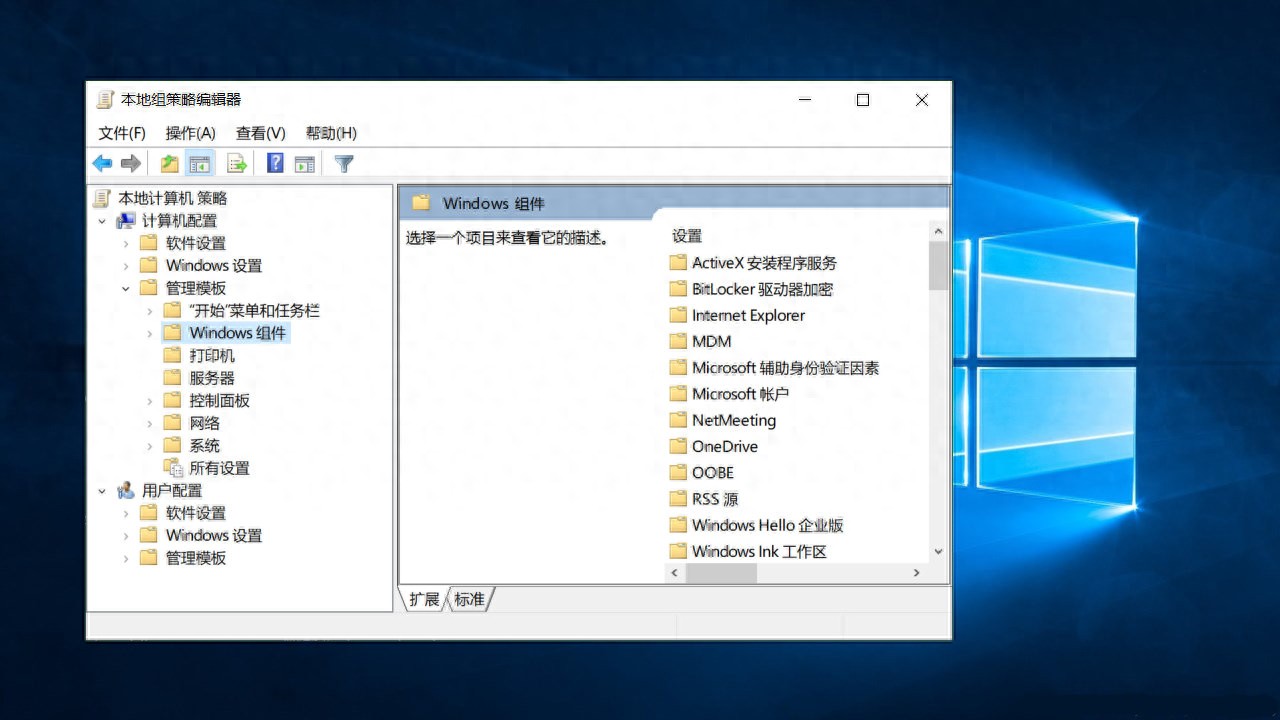Click the OOBE folder icon
Viewport: 1280px width, 720px height.
[x=678, y=472]
